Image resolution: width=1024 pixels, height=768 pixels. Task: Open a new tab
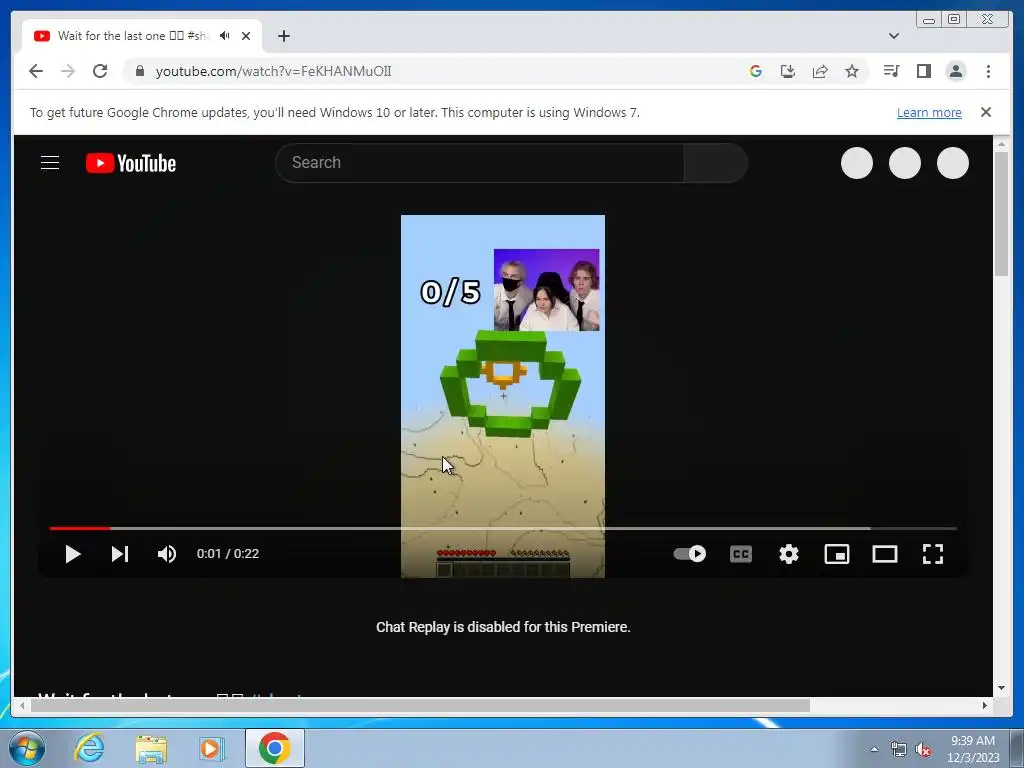tap(283, 36)
